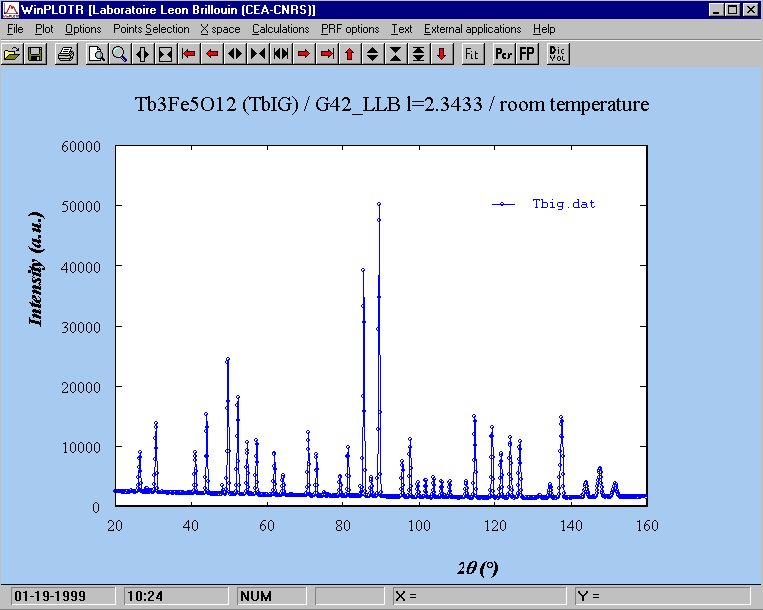The image size is (763, 610).
Task: Open the Help menu
Action: tap(544, 29)
